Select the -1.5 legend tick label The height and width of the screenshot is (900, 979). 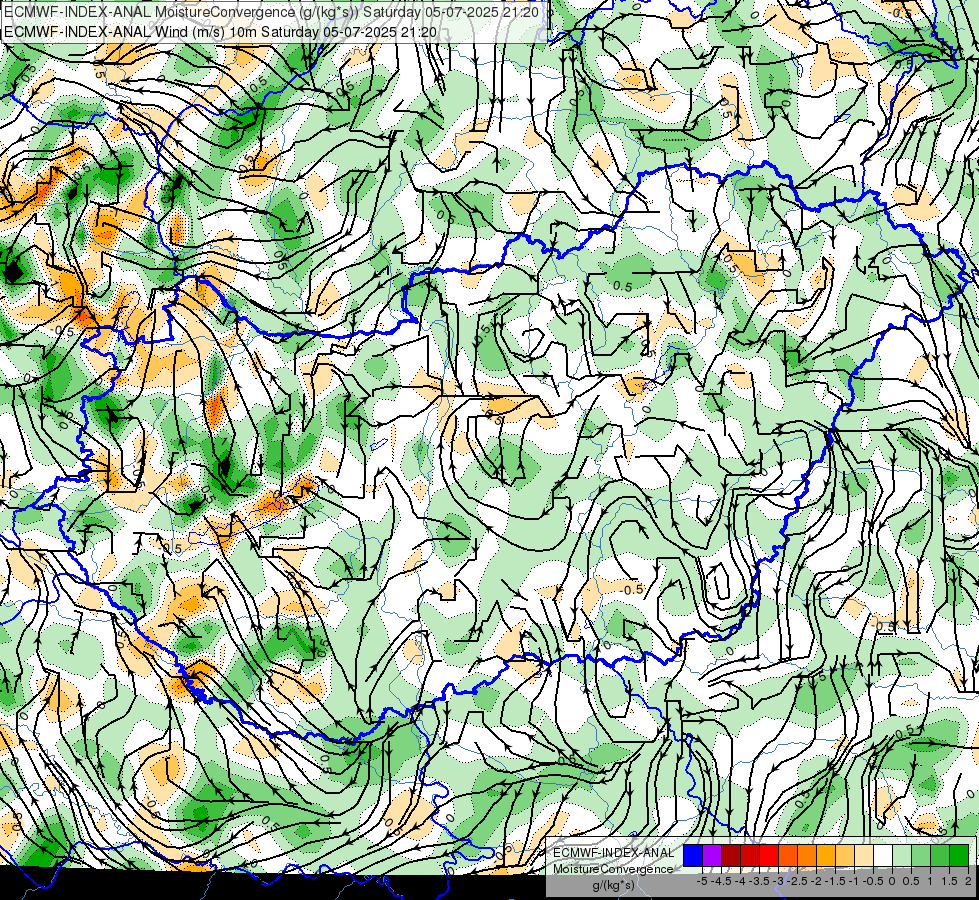[x=835, y=881]
